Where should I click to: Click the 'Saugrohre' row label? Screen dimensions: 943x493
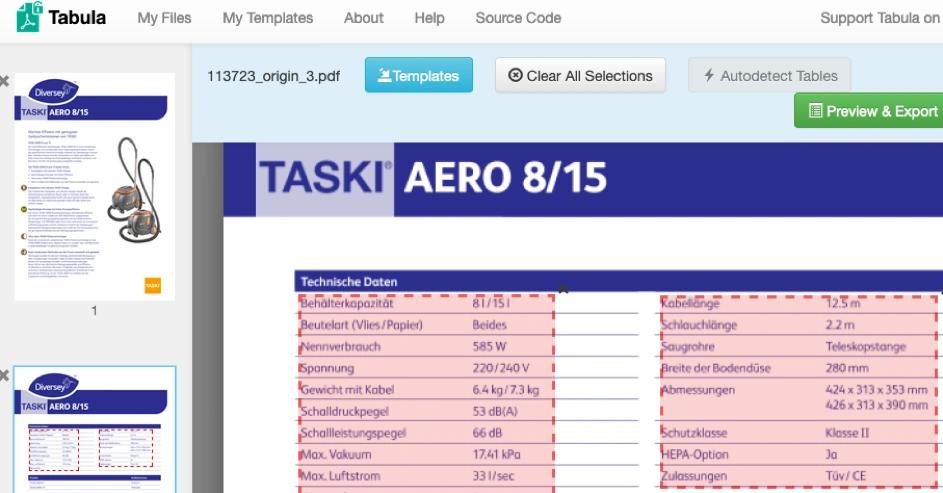pos(688,346)
